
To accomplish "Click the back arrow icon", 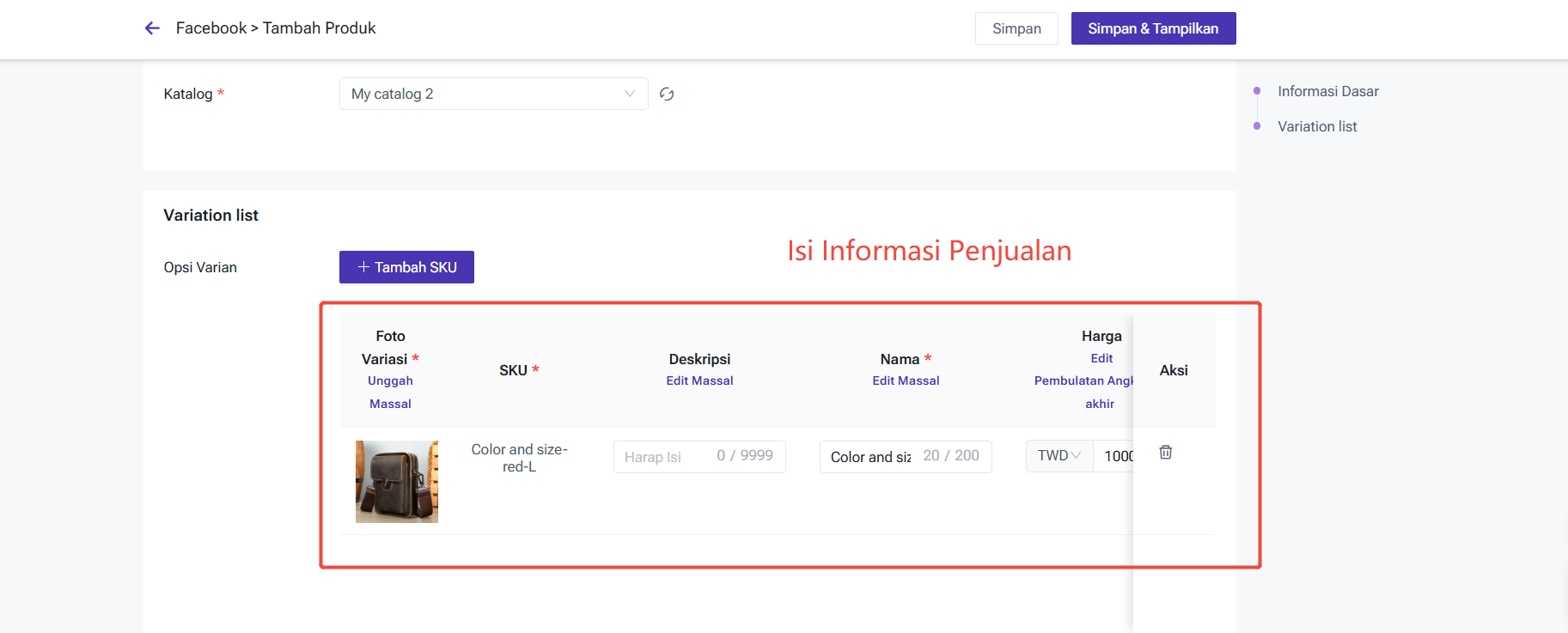I will pyautogui.click(x=152, y=28).
